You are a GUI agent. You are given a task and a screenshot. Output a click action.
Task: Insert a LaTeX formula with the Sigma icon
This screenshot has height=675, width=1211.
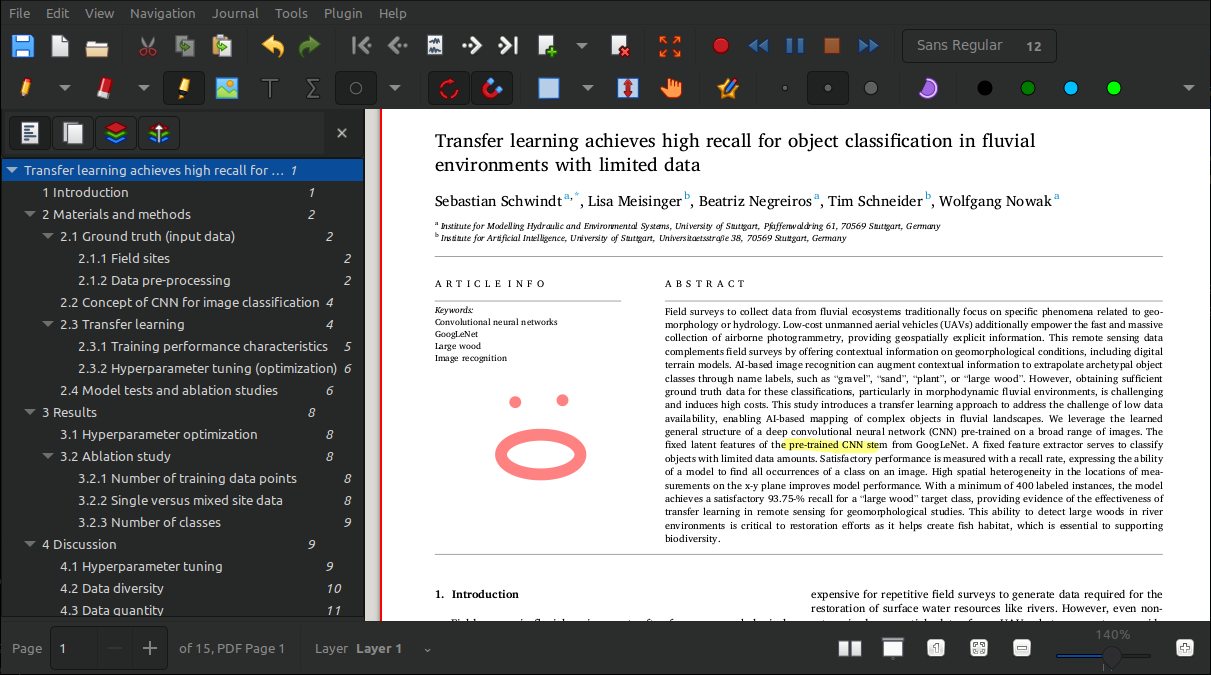(x=311, y=88)
